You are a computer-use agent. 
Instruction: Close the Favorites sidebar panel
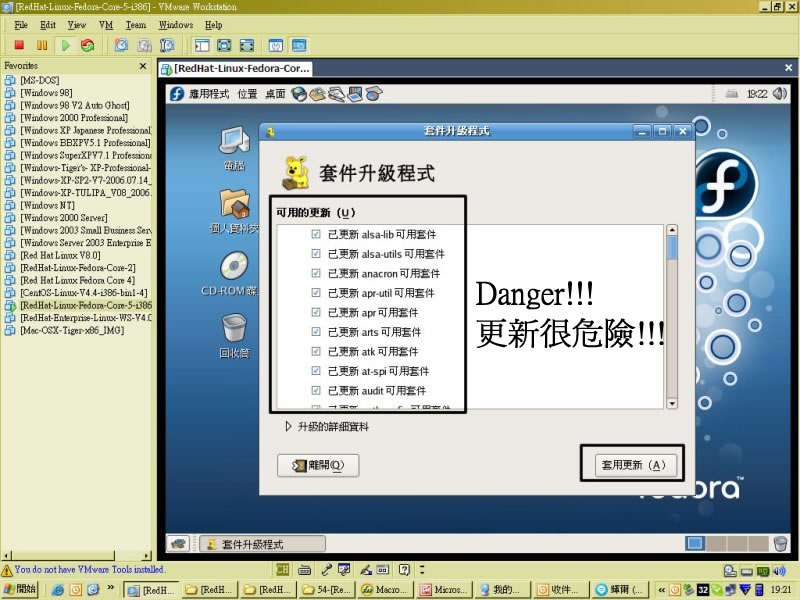143,66
